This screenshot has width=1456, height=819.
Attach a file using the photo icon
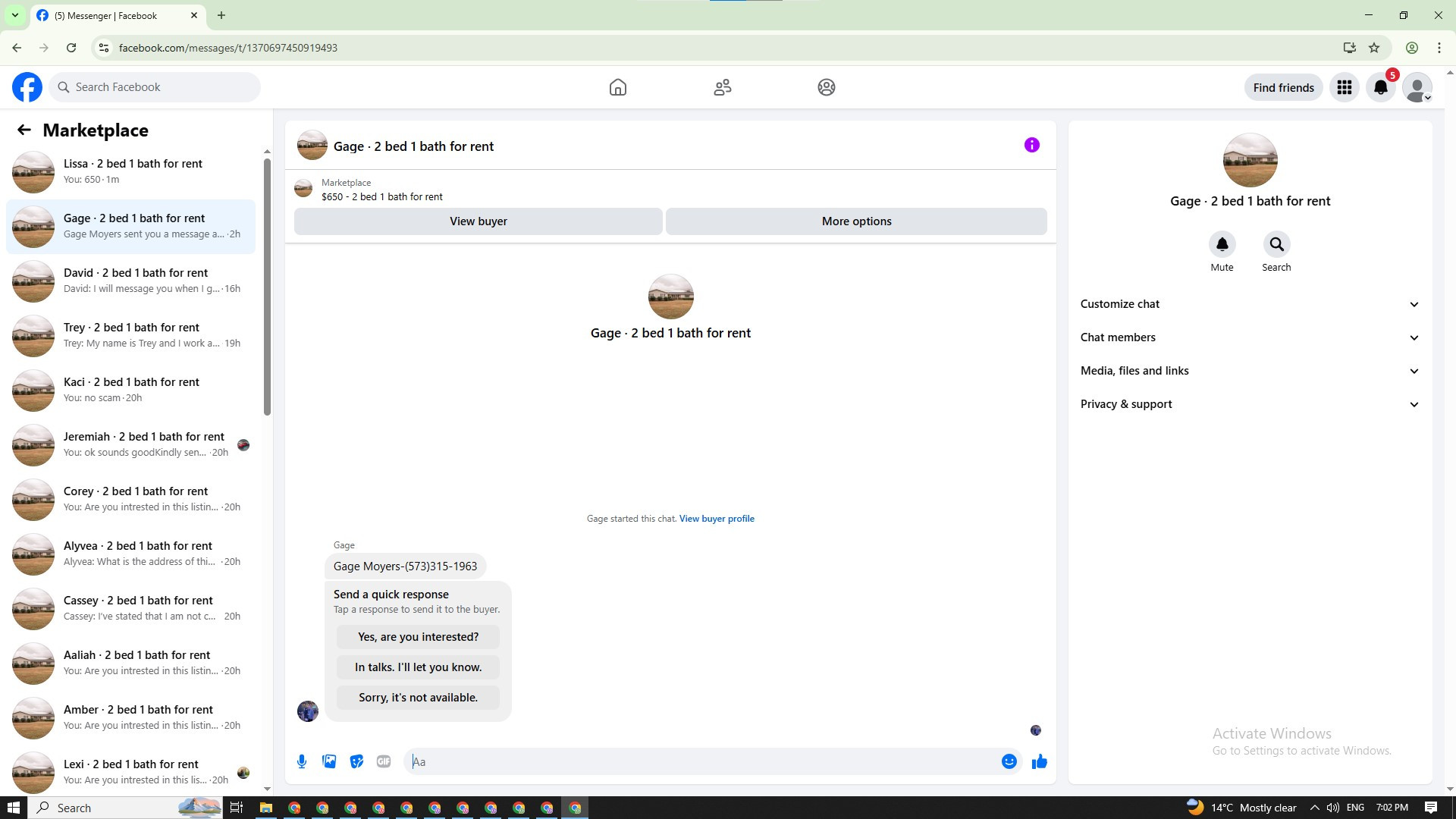point(329,761)
